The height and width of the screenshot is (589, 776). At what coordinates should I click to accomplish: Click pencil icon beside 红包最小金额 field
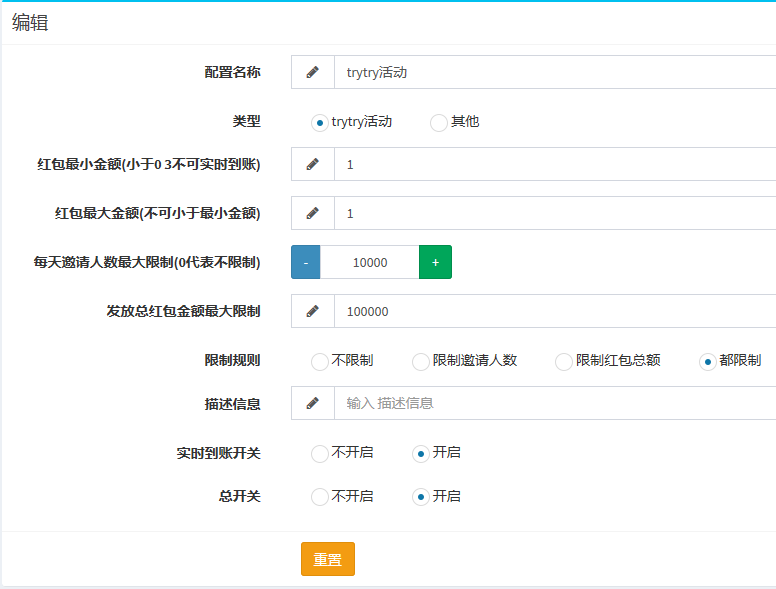pos(312,164)
